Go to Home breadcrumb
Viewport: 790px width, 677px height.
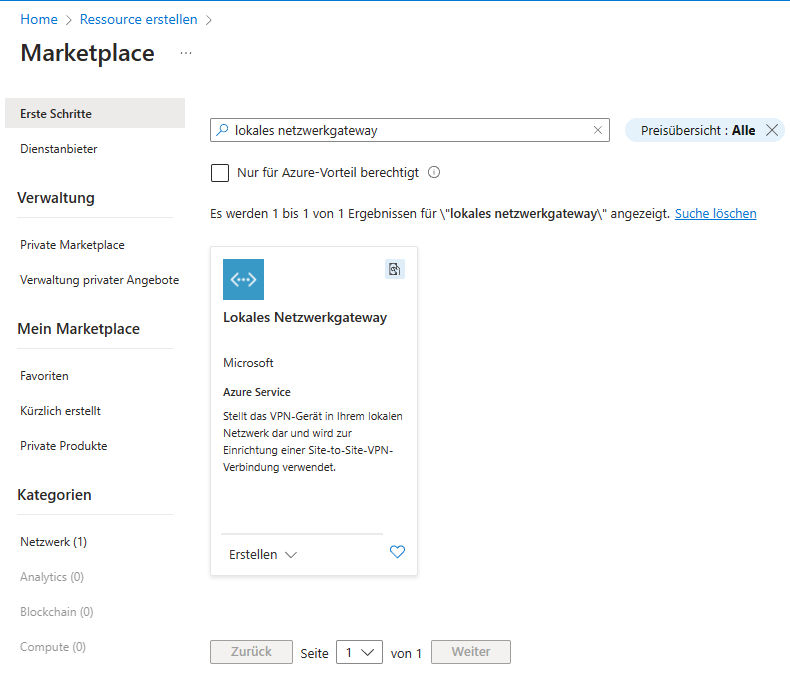tap(39, 19)
